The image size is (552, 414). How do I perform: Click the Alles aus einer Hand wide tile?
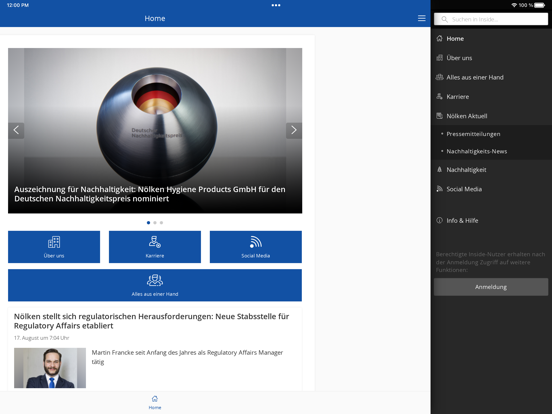tap(155, 285)
